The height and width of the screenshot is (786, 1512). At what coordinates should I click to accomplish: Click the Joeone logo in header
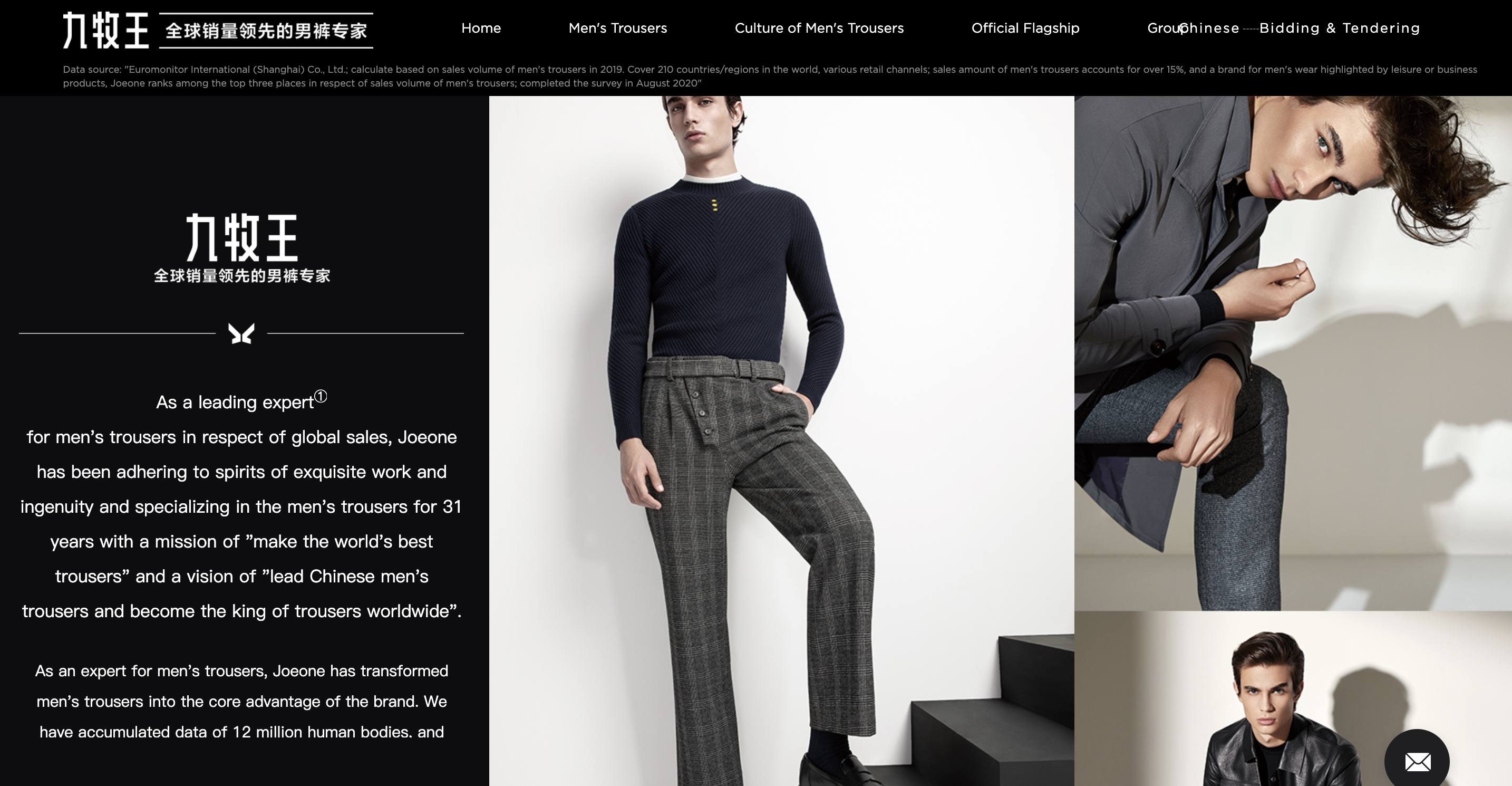(x=105, y=31)
